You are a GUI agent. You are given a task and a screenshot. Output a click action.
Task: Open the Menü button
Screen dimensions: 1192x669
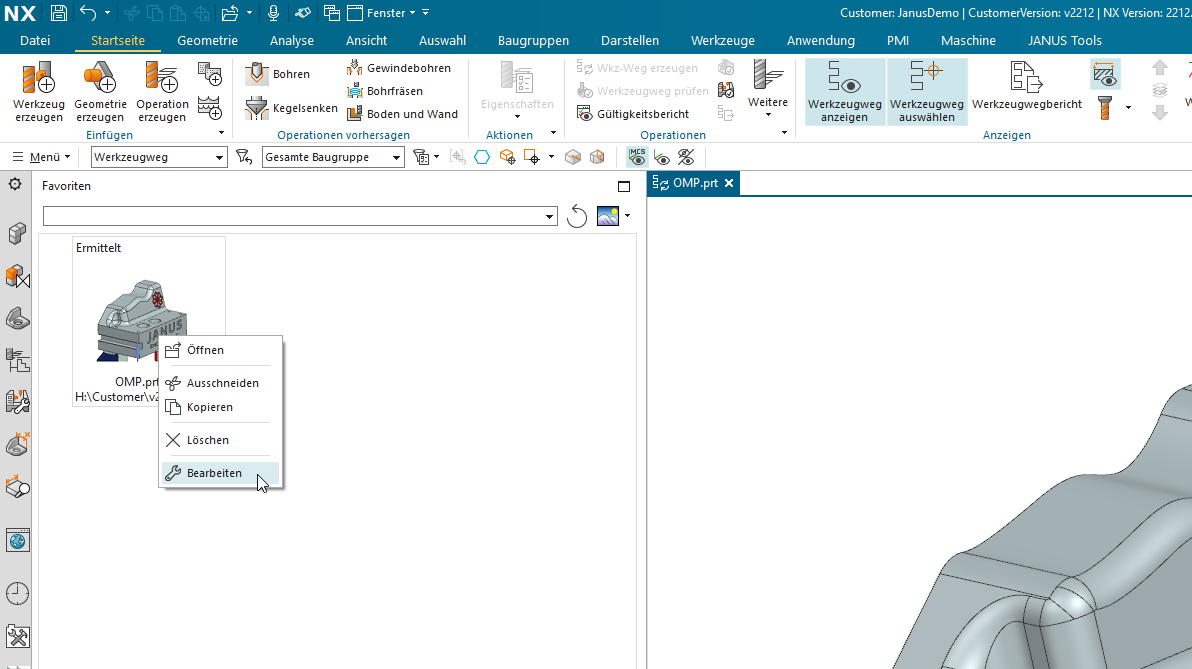42,157
